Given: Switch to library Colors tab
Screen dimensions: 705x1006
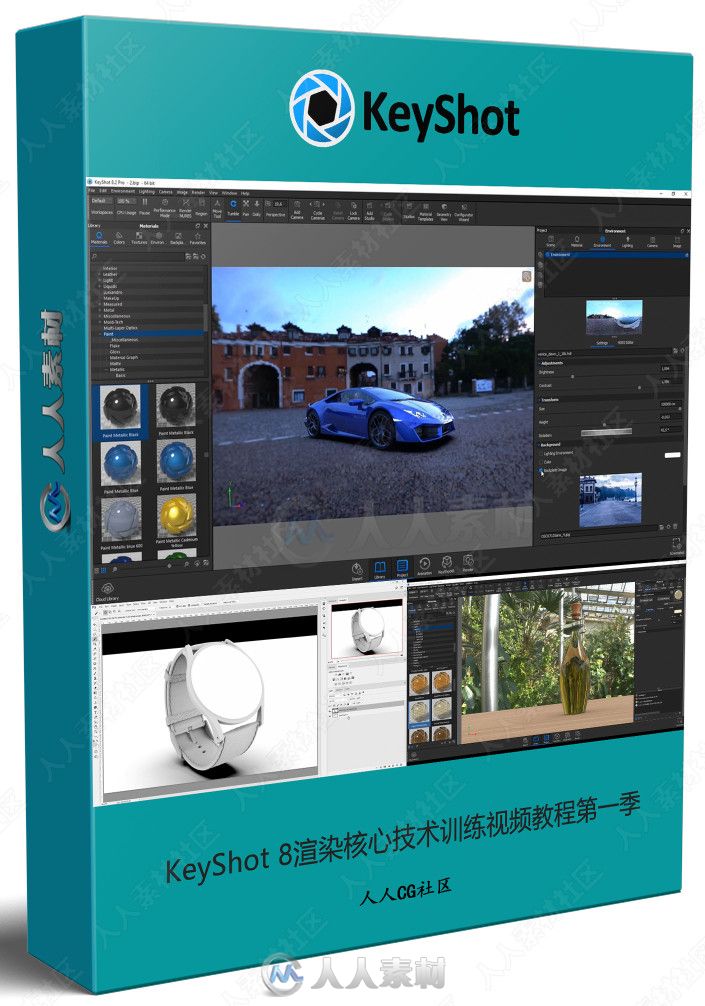Looking at the screenshot, I should click(119, 237).
